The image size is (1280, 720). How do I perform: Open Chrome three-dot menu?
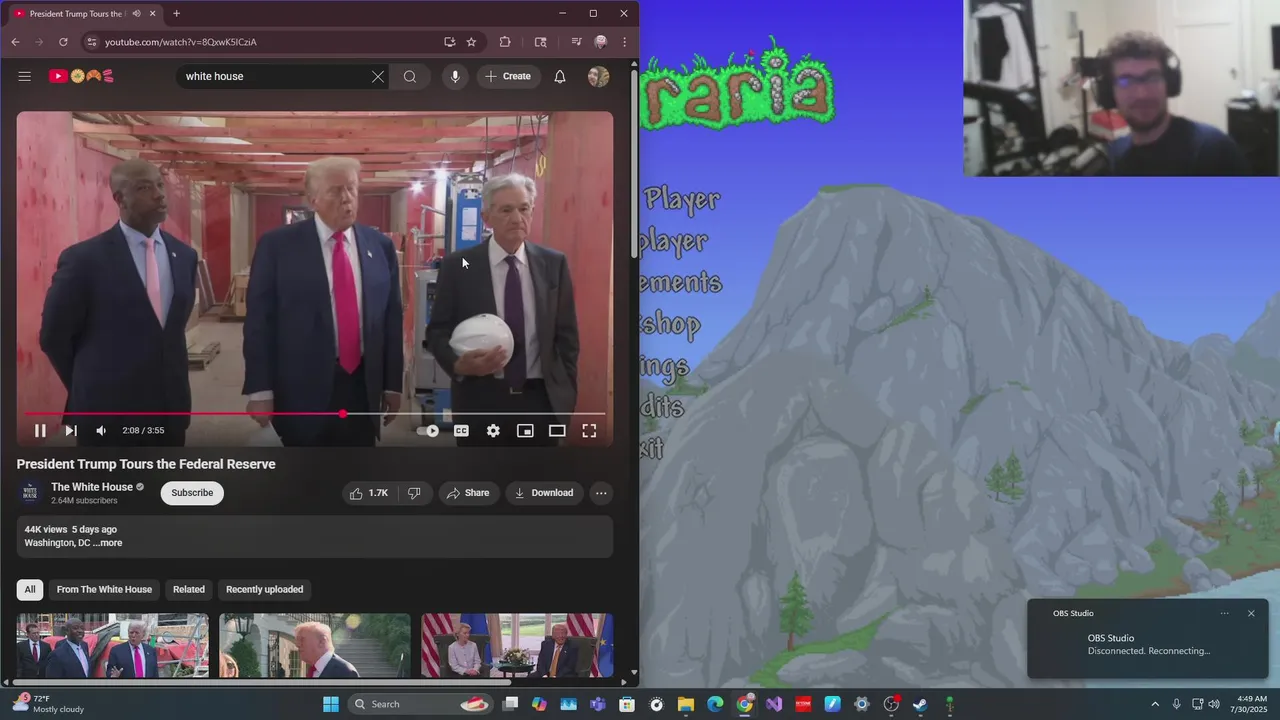point(624,42)
